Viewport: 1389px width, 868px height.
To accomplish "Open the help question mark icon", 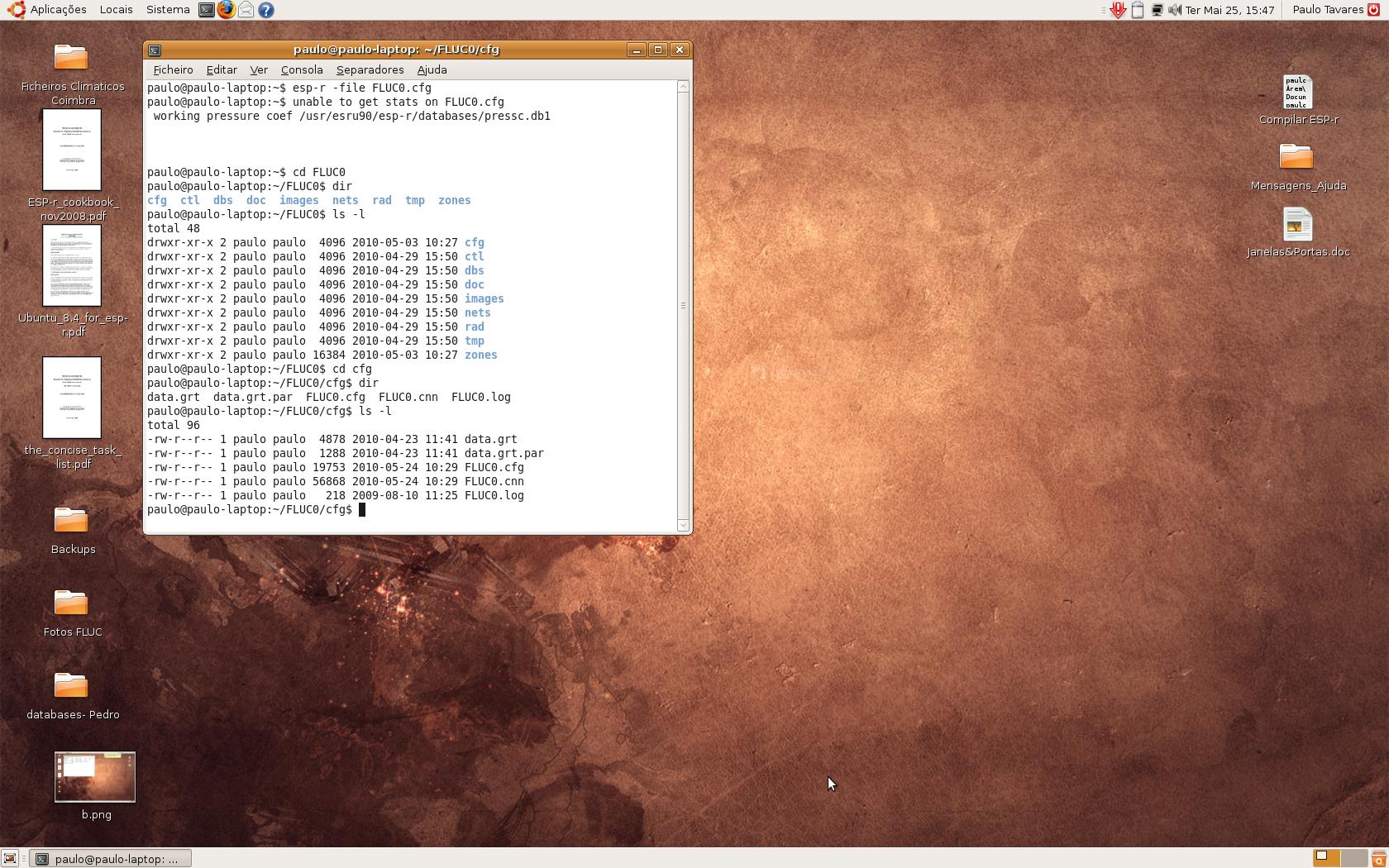I will pyautogui.click(x=265, y=10).
